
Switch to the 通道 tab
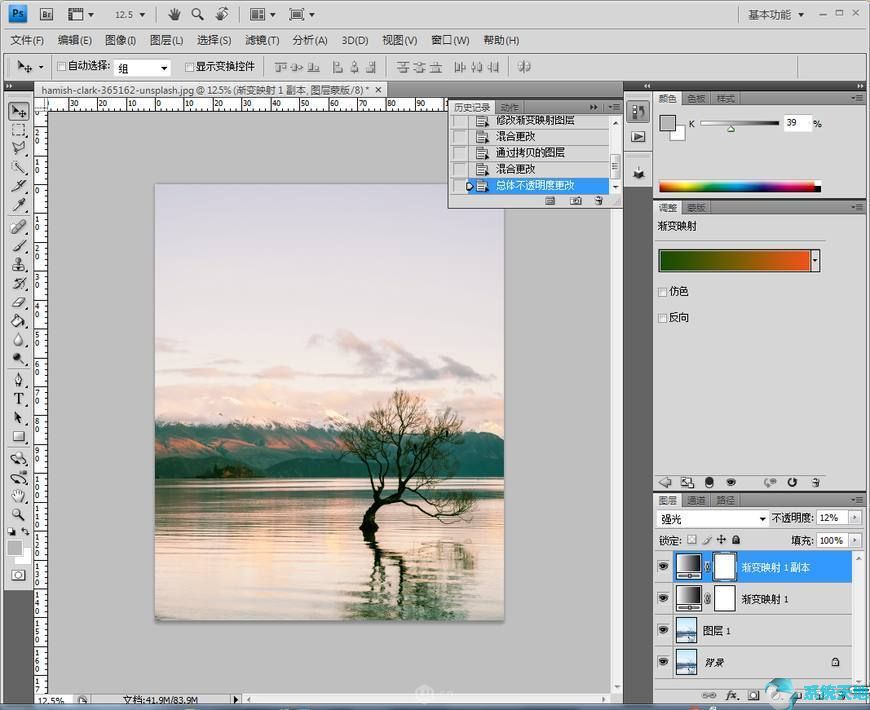[x=696, y=500]
